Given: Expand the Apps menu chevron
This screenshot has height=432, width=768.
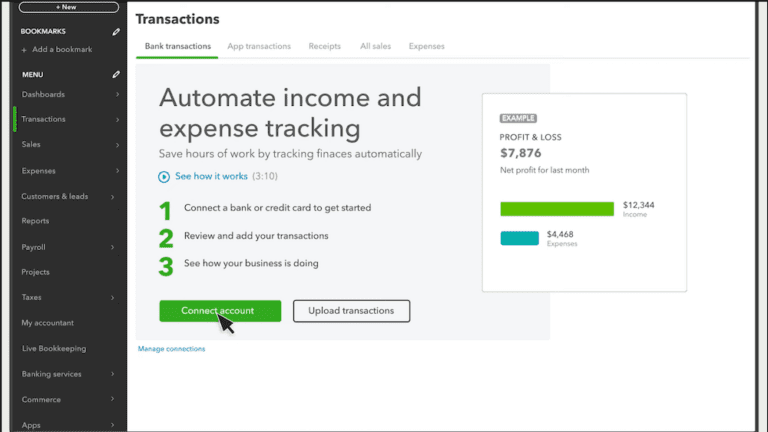Looking at the screenshot, I should pyautogui.click(x=113, y=425).
